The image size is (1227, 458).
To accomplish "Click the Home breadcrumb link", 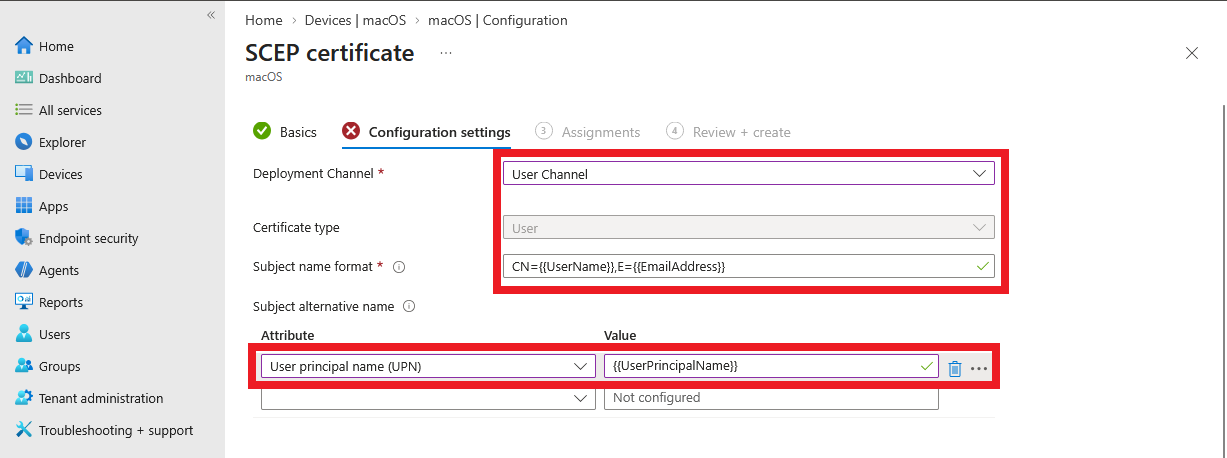I will (x=263, y=20).
